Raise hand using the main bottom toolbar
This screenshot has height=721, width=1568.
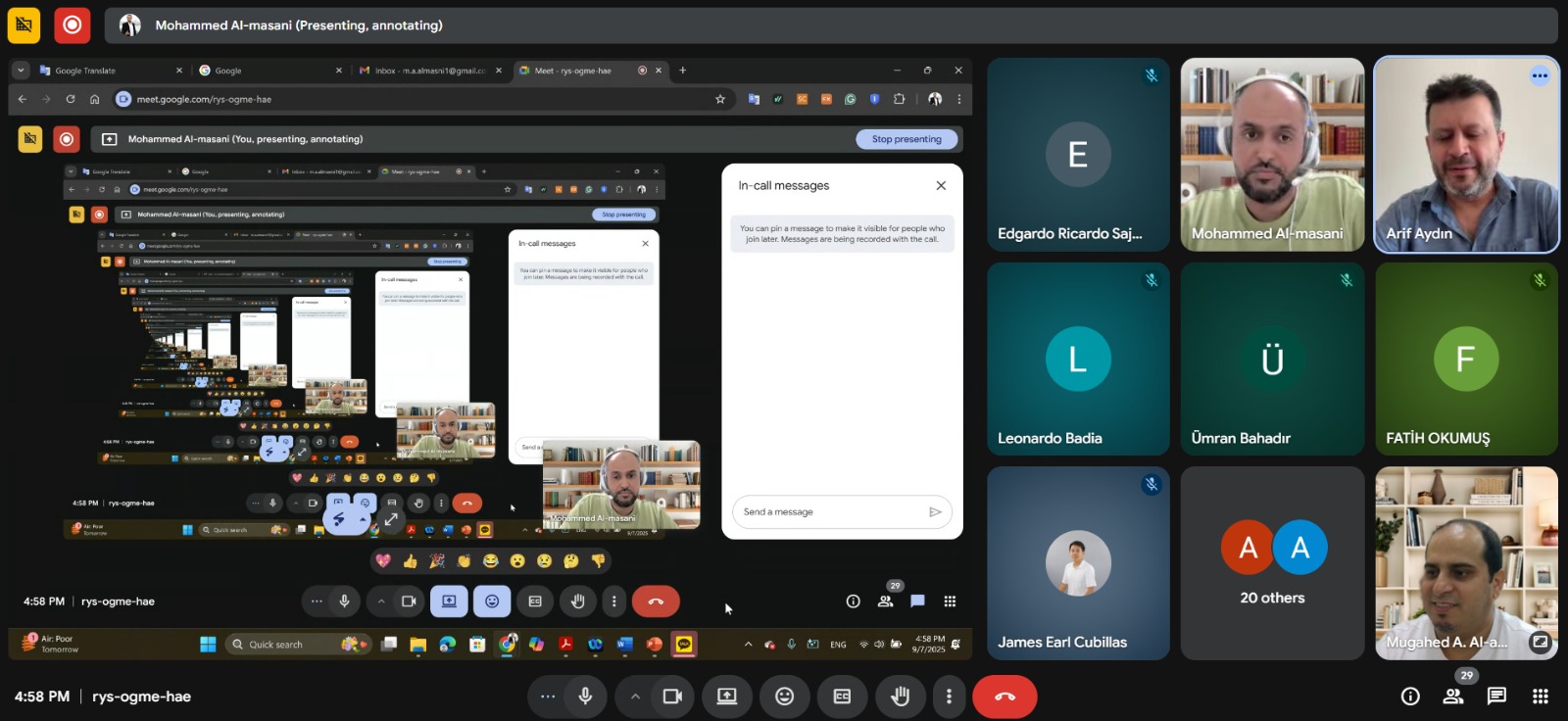click(x=900, y=697)
